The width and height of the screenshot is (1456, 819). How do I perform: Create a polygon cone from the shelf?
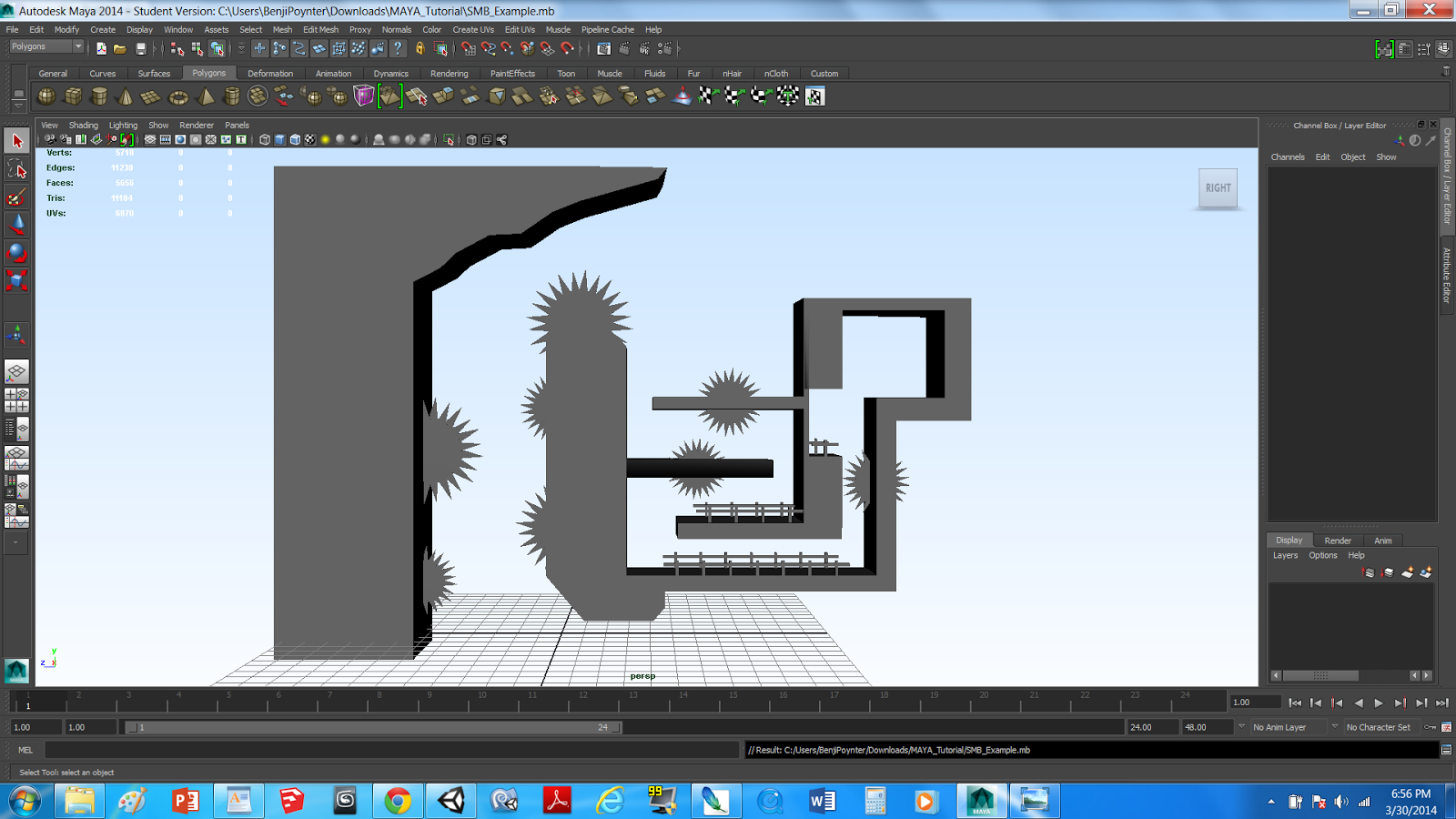point(126,96)
